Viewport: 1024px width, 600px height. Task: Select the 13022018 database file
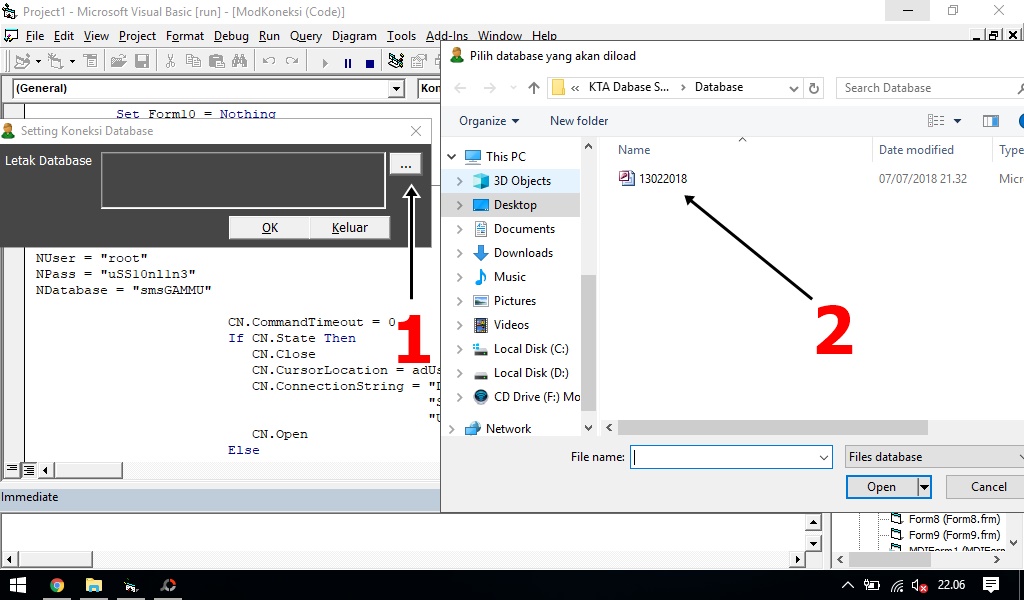pyautogui.click(x=653, y=178)
